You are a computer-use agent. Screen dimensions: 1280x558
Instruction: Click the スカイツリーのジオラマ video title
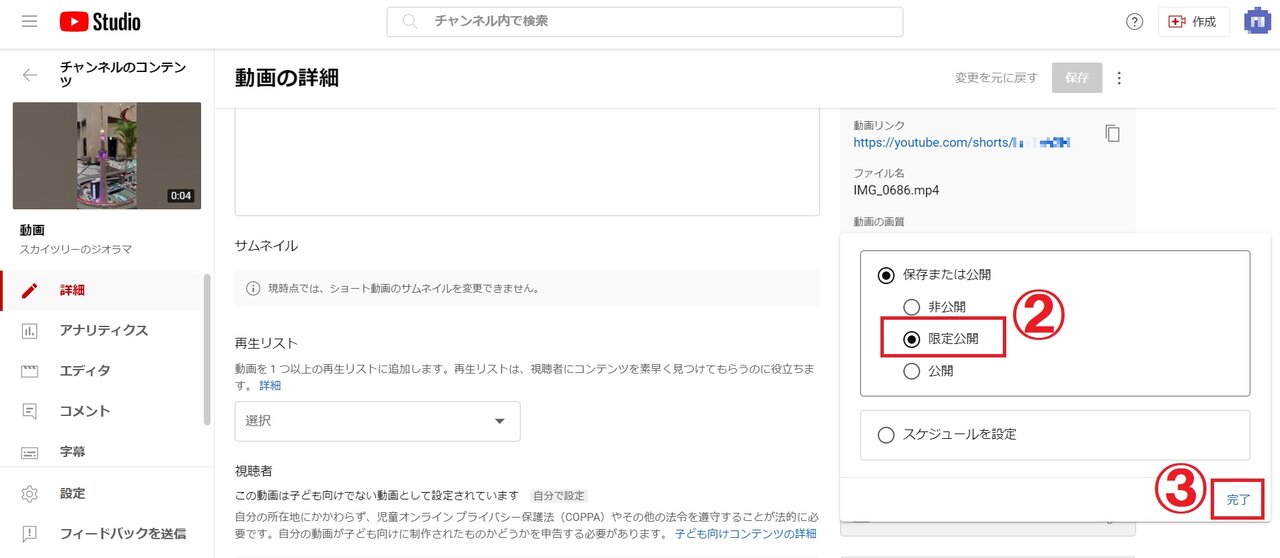point(76,249)
